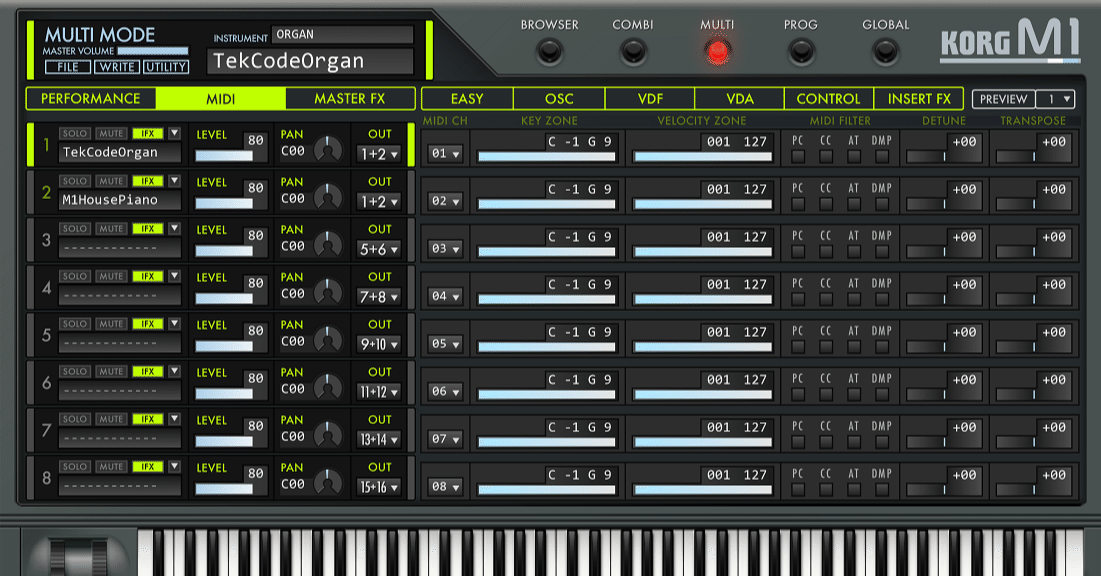Turn the PAN knob on part 2
This screenshot has width=1101, height=576.
[x=328, y=197]
